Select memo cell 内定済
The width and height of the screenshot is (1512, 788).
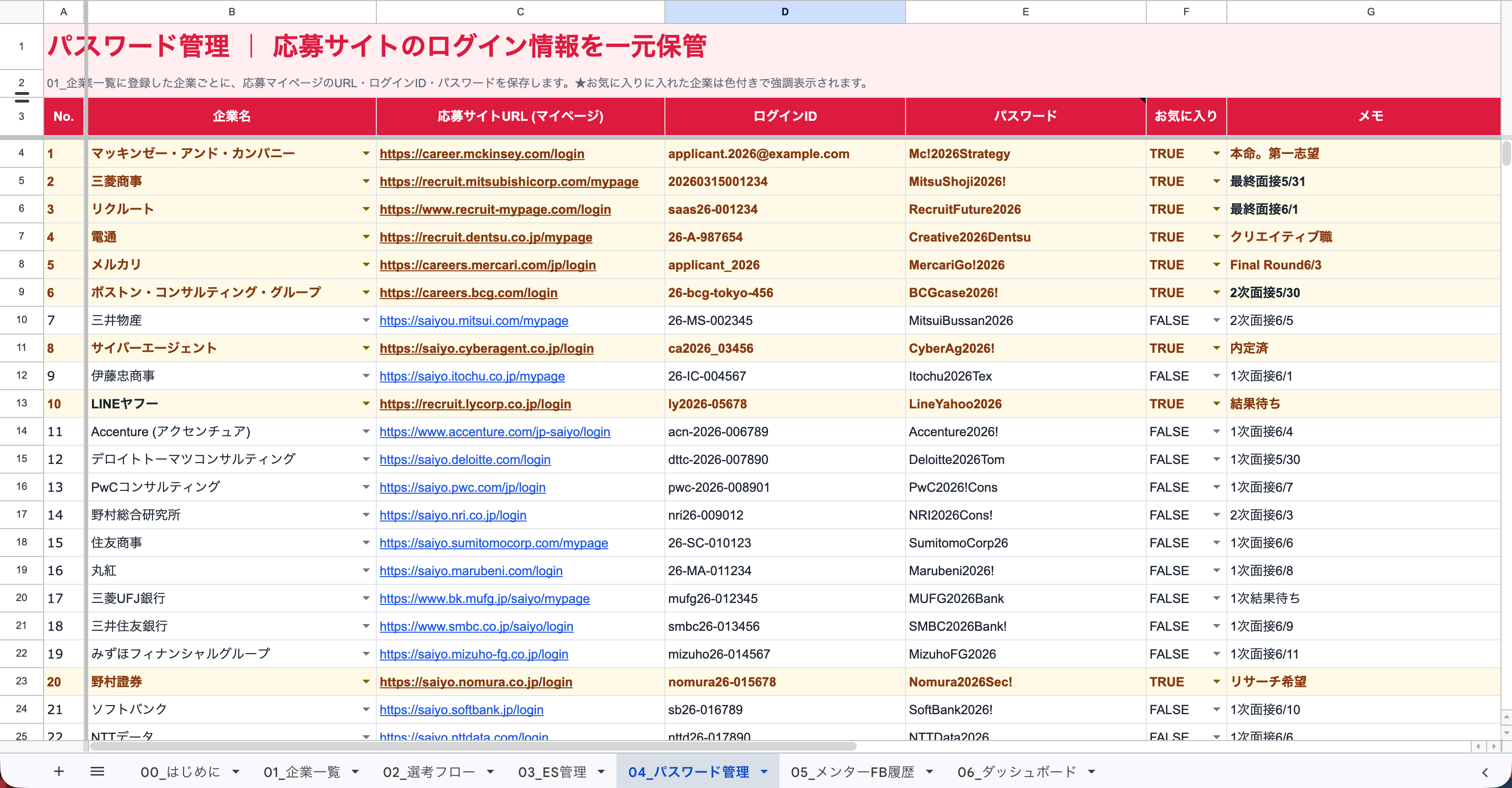1363,348
